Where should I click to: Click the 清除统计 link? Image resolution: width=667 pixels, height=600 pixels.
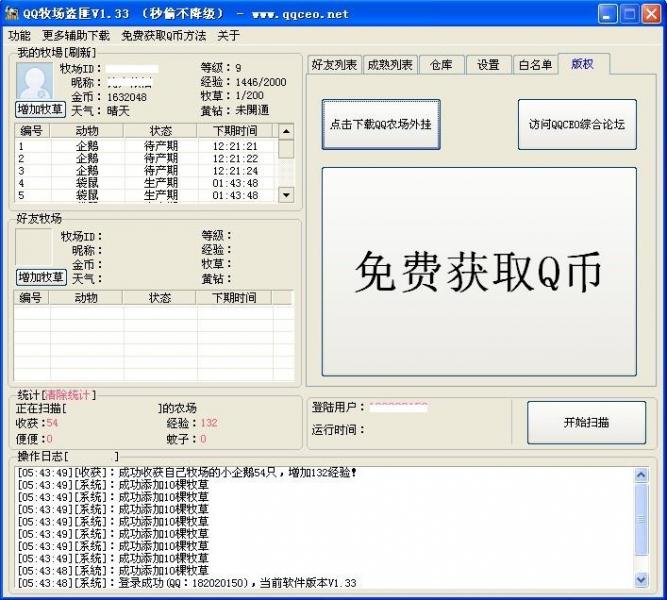point(68,395)
